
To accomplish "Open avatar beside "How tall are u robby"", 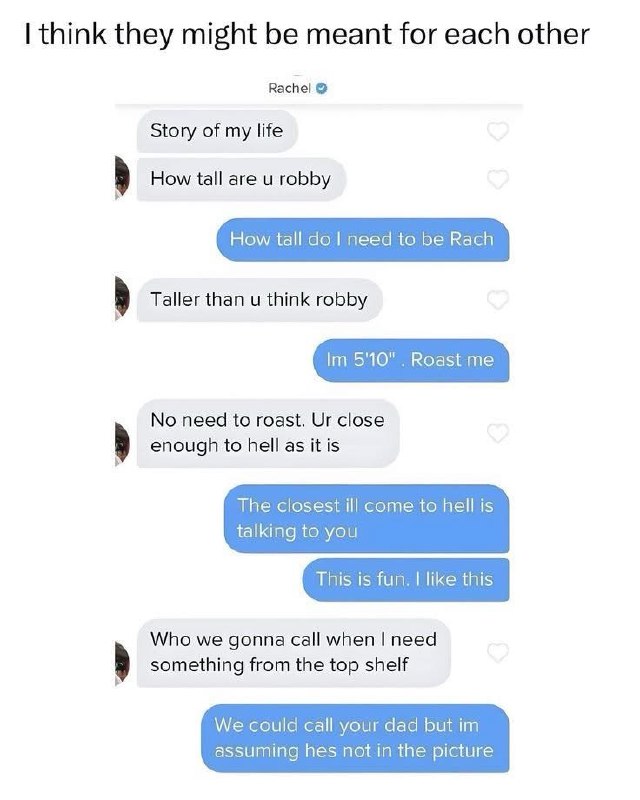I will (122, 178).
